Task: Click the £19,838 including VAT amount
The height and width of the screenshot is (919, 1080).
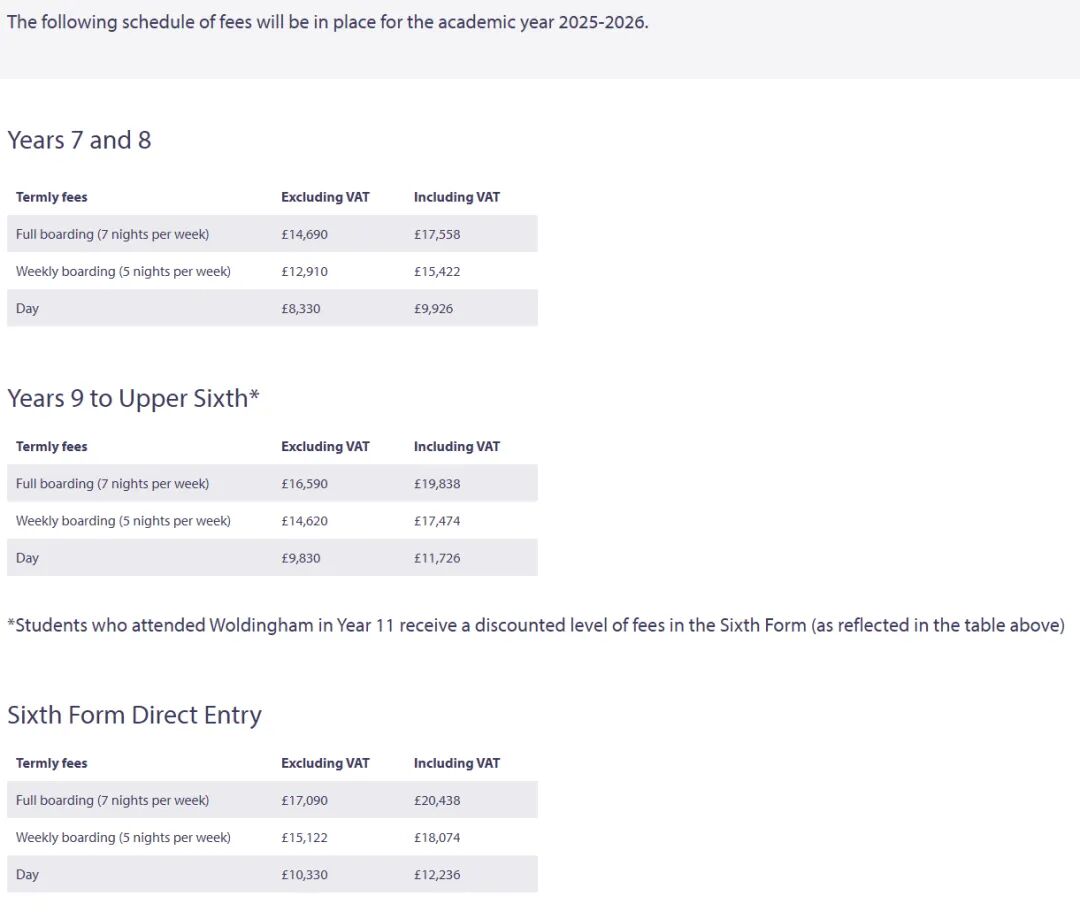Action: point(437,483)
